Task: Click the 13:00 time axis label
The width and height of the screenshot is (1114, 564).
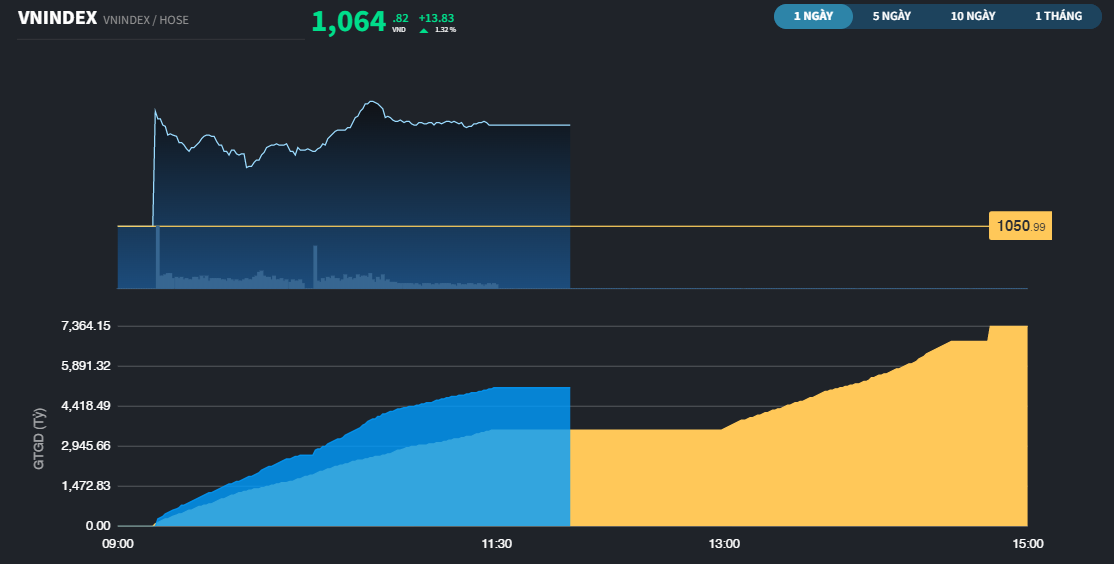Action: point(724,544)
